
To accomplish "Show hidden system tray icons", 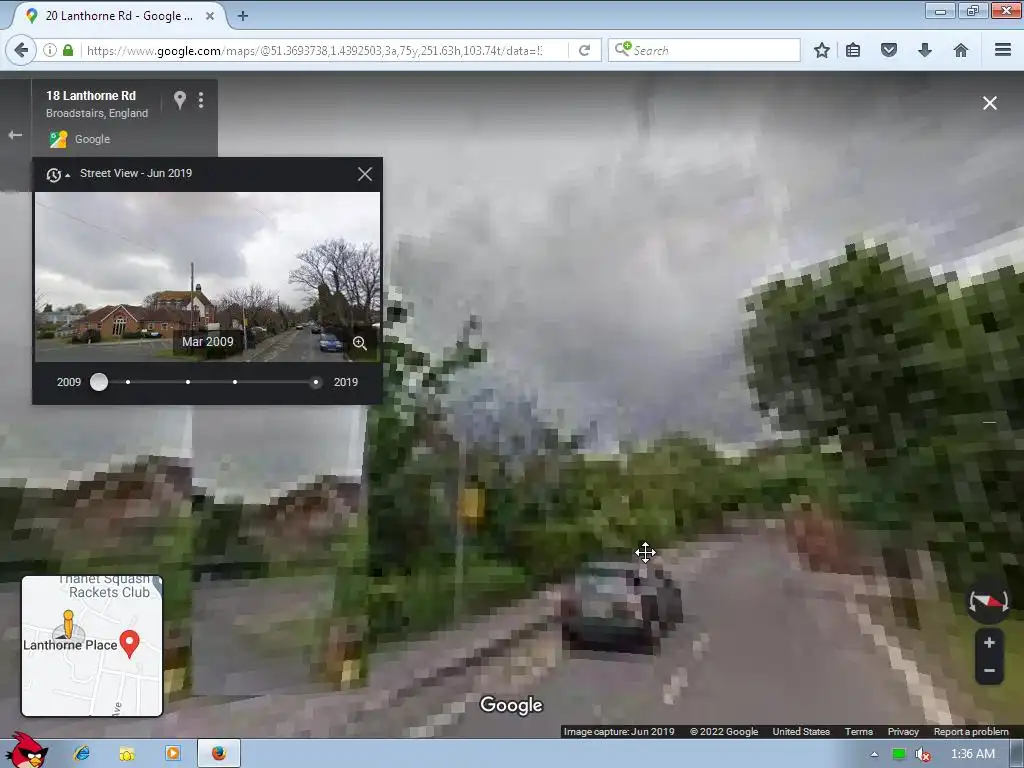I will (874, 754).
